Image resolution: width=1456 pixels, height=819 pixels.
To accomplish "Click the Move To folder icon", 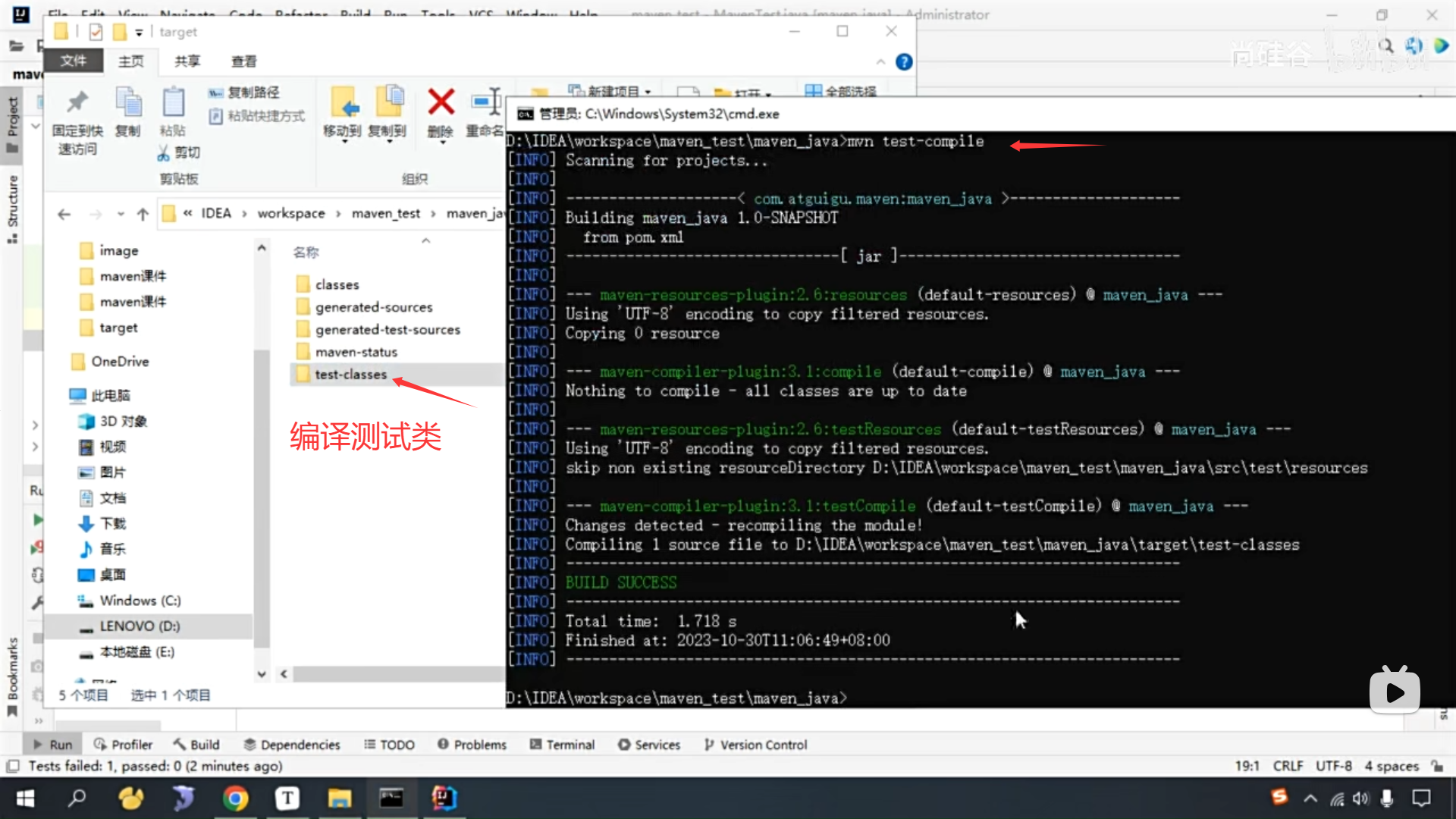I will pyautogui.click(x=344, y=103).
